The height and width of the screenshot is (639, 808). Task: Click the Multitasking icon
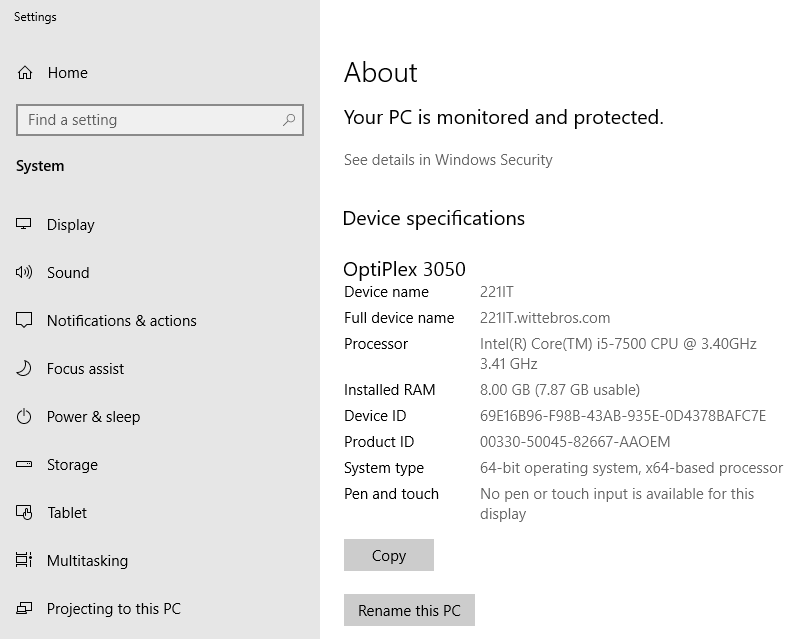(24, 560)
